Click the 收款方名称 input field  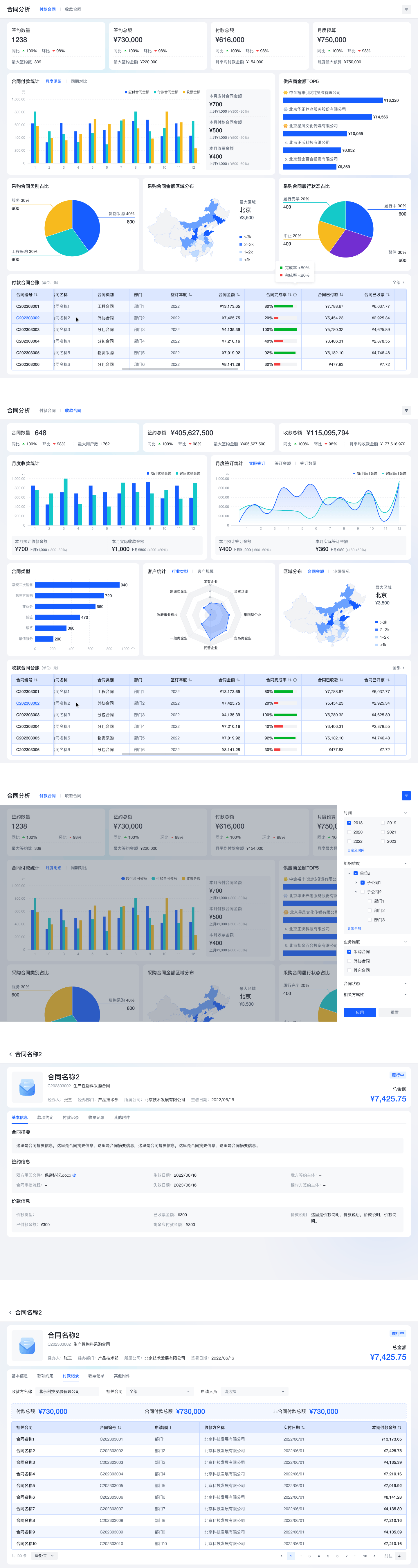click(x=67, y=1391)
